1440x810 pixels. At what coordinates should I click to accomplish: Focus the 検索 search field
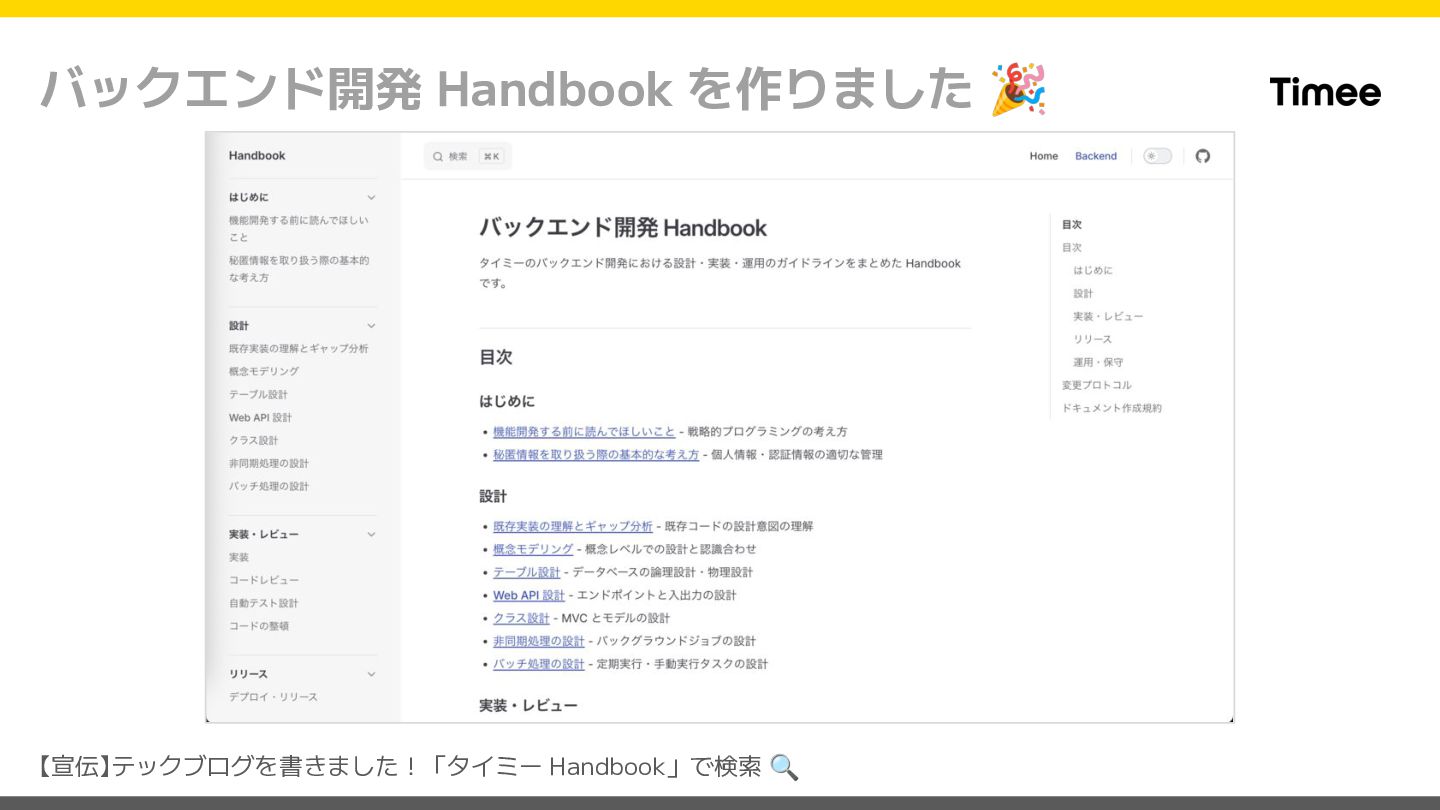click(x=467, y=156)
